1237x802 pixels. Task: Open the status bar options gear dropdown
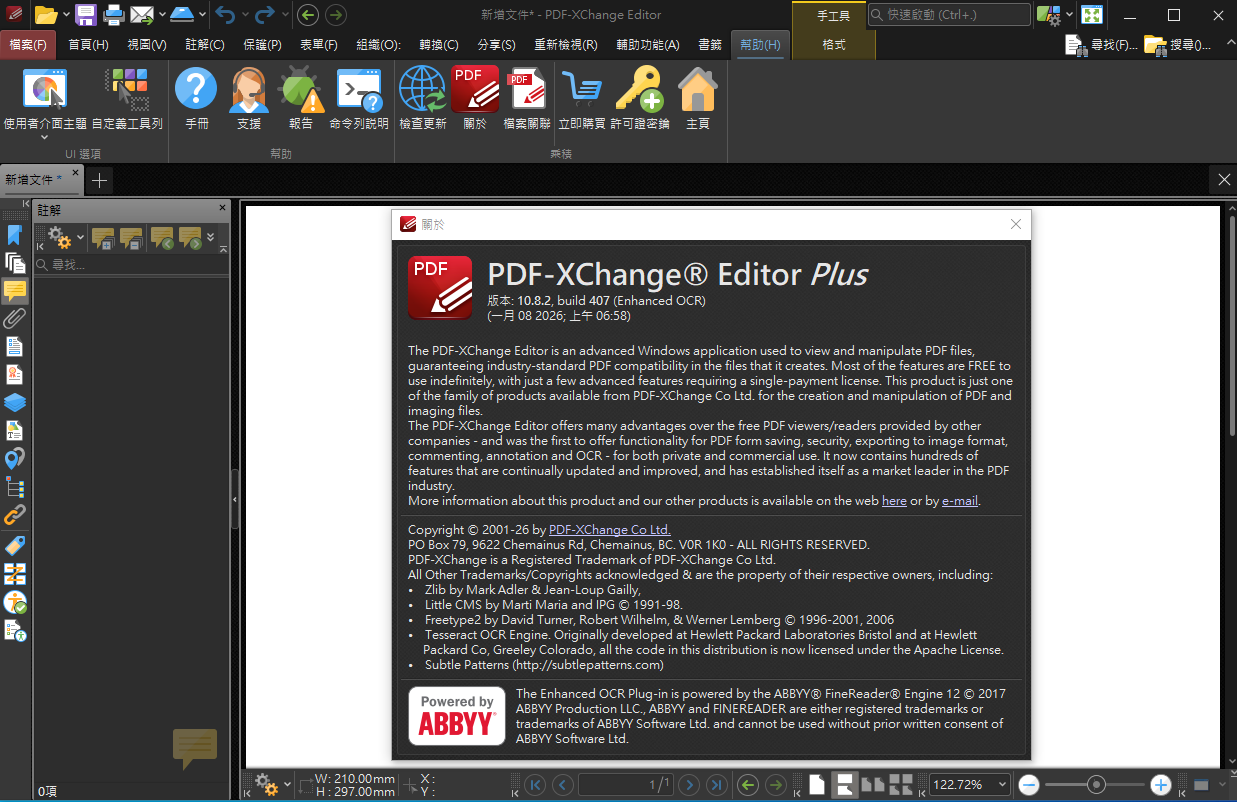(287, 785)
